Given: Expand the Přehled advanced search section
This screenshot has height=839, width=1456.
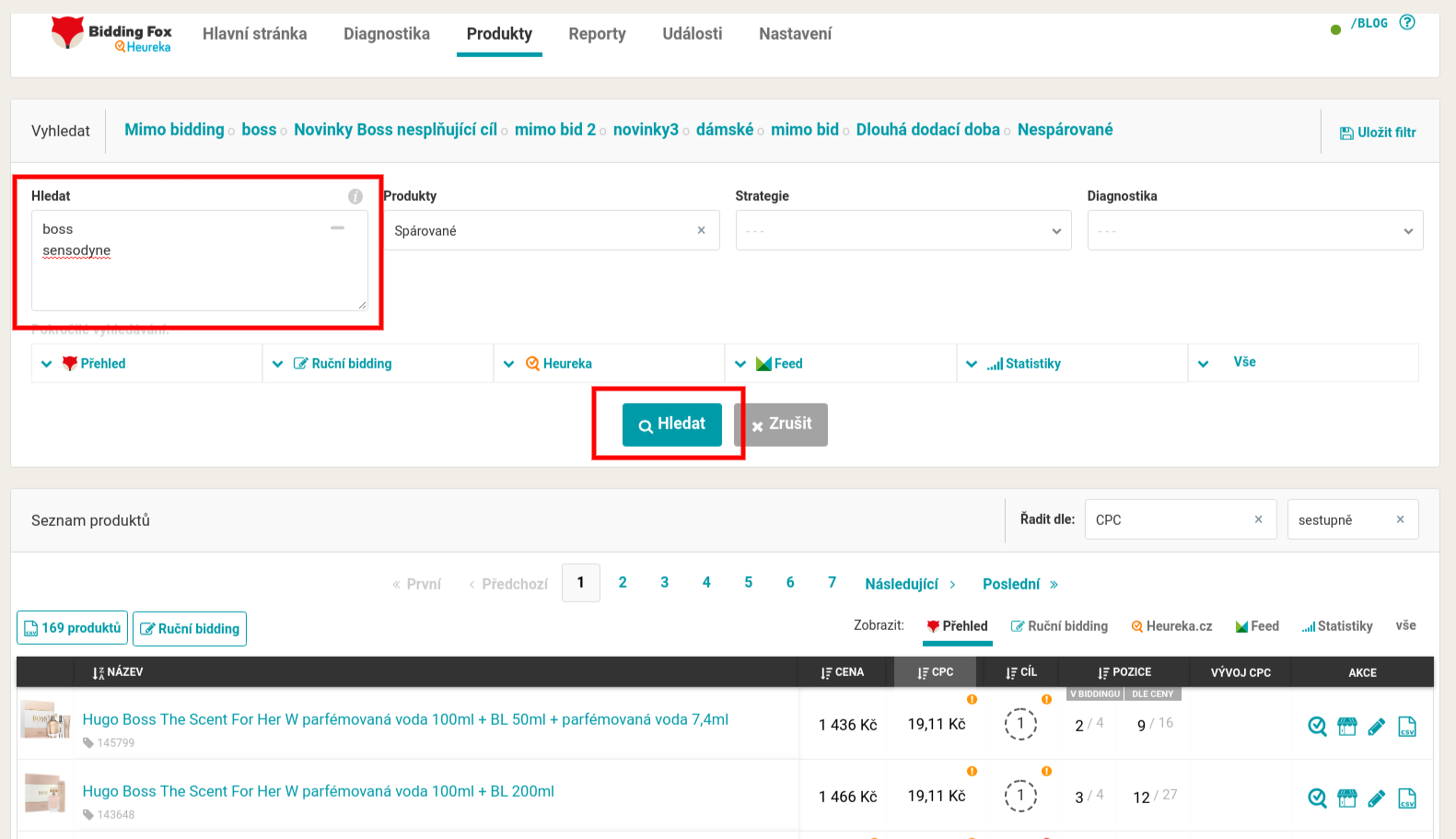Looking at the screenshot, I should (x=146, y=363).
